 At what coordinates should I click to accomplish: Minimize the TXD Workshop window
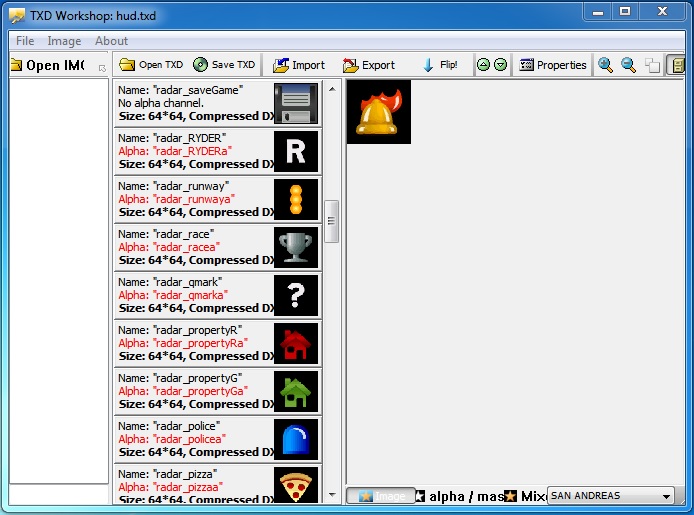coord(598,11)
